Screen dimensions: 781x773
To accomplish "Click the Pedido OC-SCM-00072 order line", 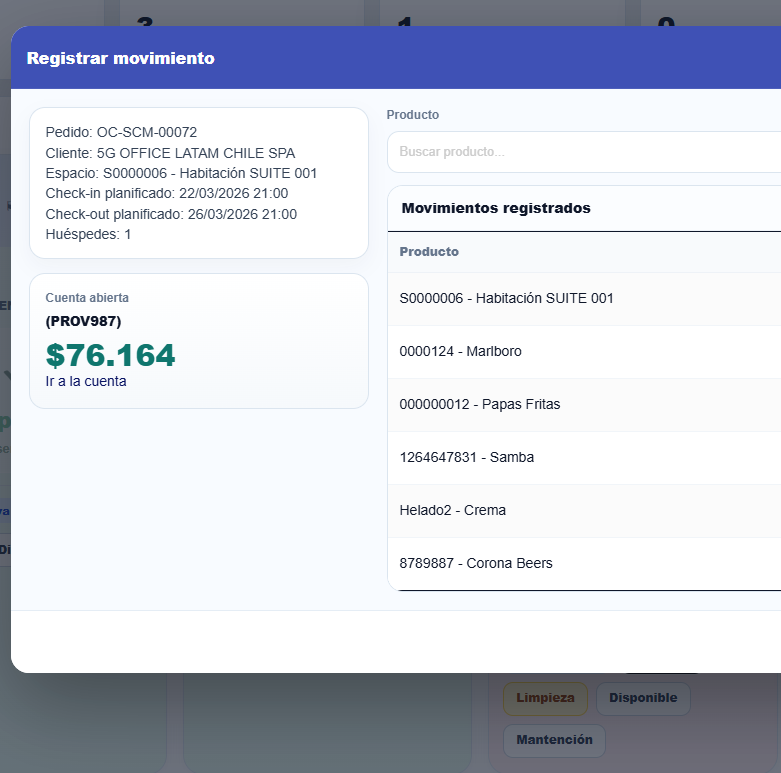I will point(121,132).
